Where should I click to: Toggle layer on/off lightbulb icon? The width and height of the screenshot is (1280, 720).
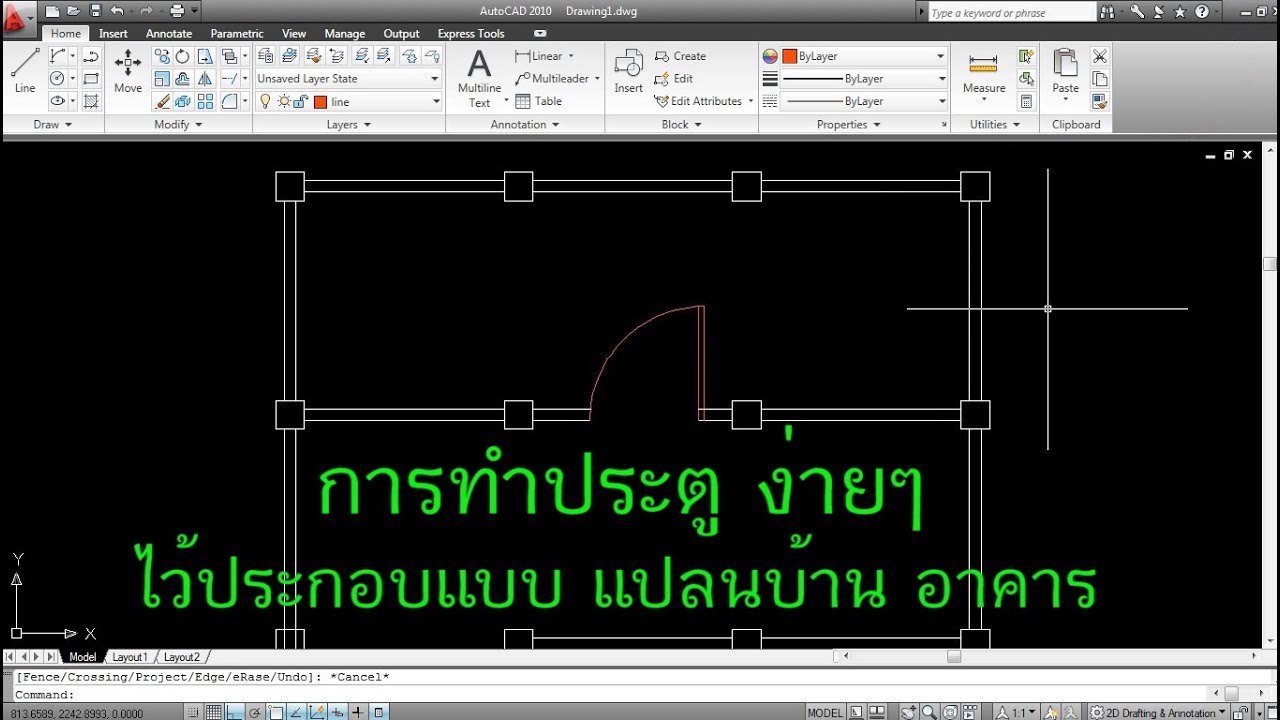point(266,101)
